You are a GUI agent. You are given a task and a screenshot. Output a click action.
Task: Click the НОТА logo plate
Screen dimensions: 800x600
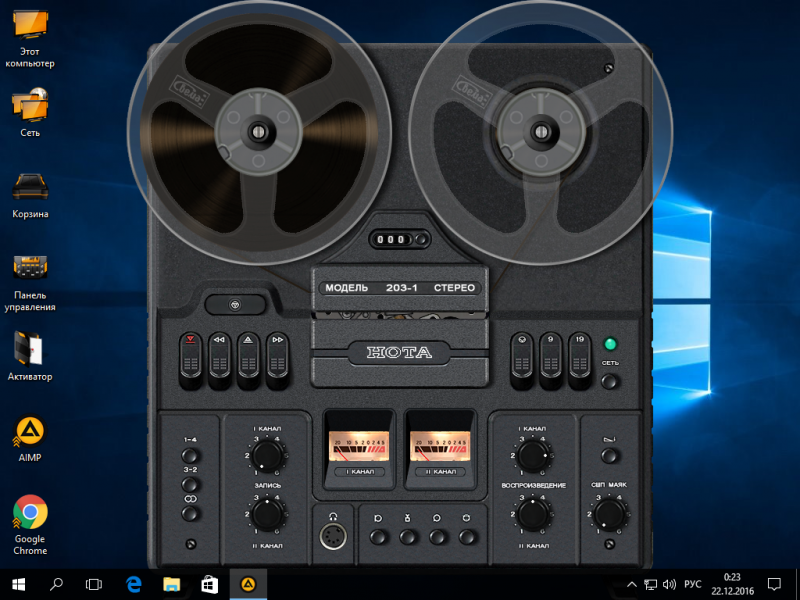[399, 353]
